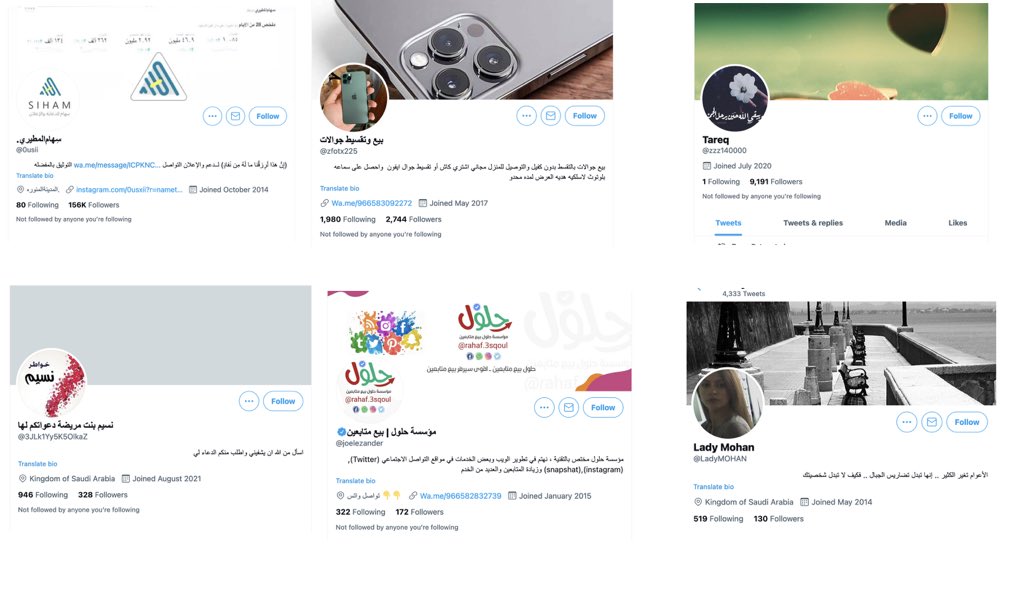Click message envelope icon on @joelezander profile

coord(569,408)
